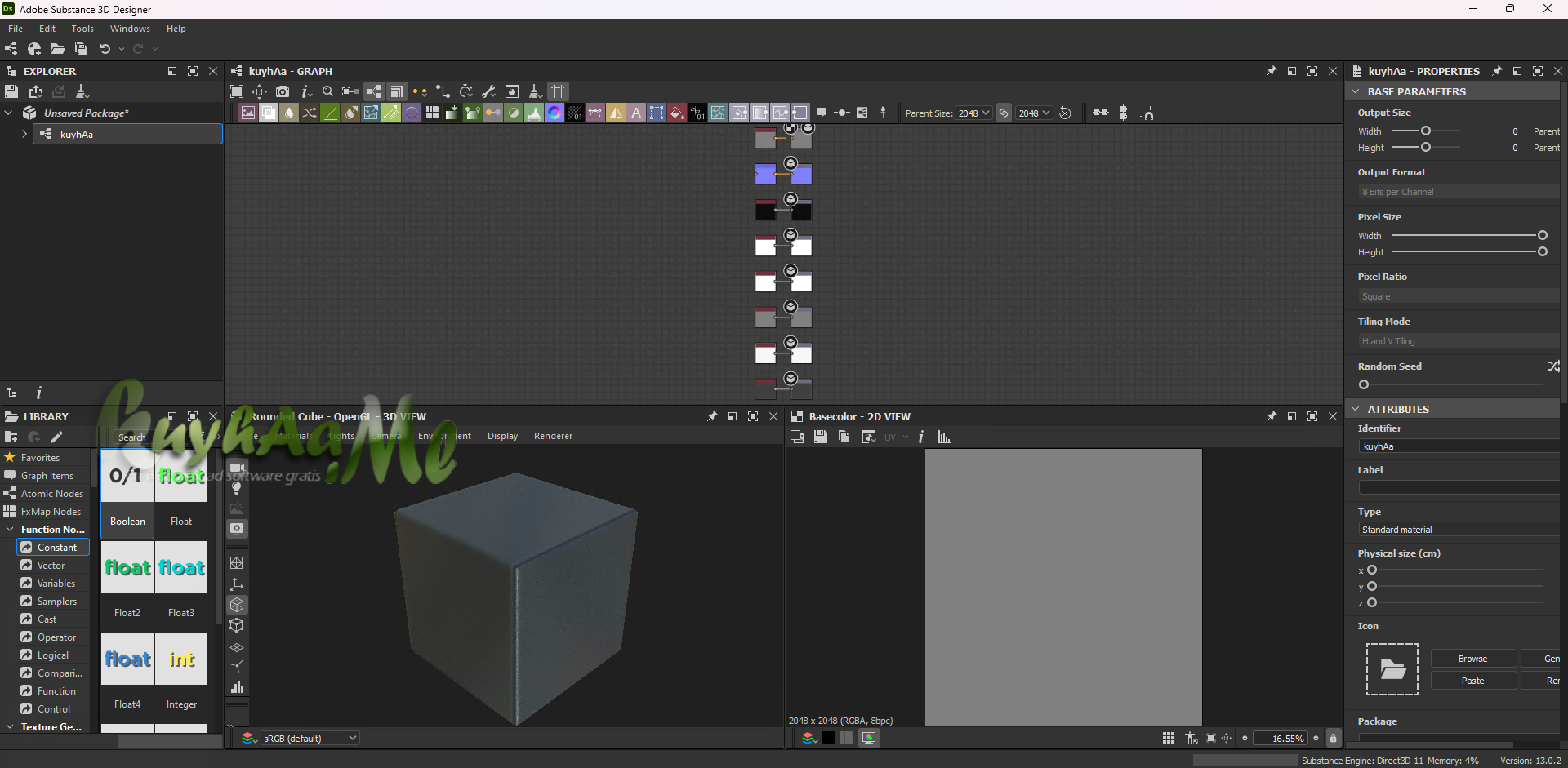
Task: Toggle the link icon between parent size fields
Action: 1004,113
